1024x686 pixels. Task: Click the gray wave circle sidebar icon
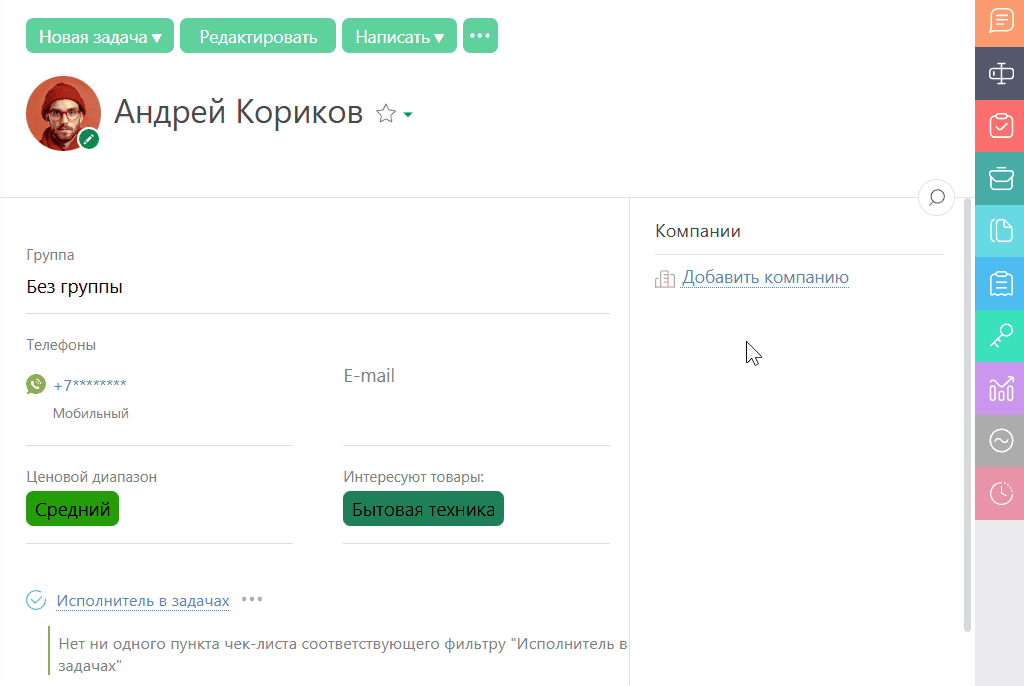(x=1000, y=441)
